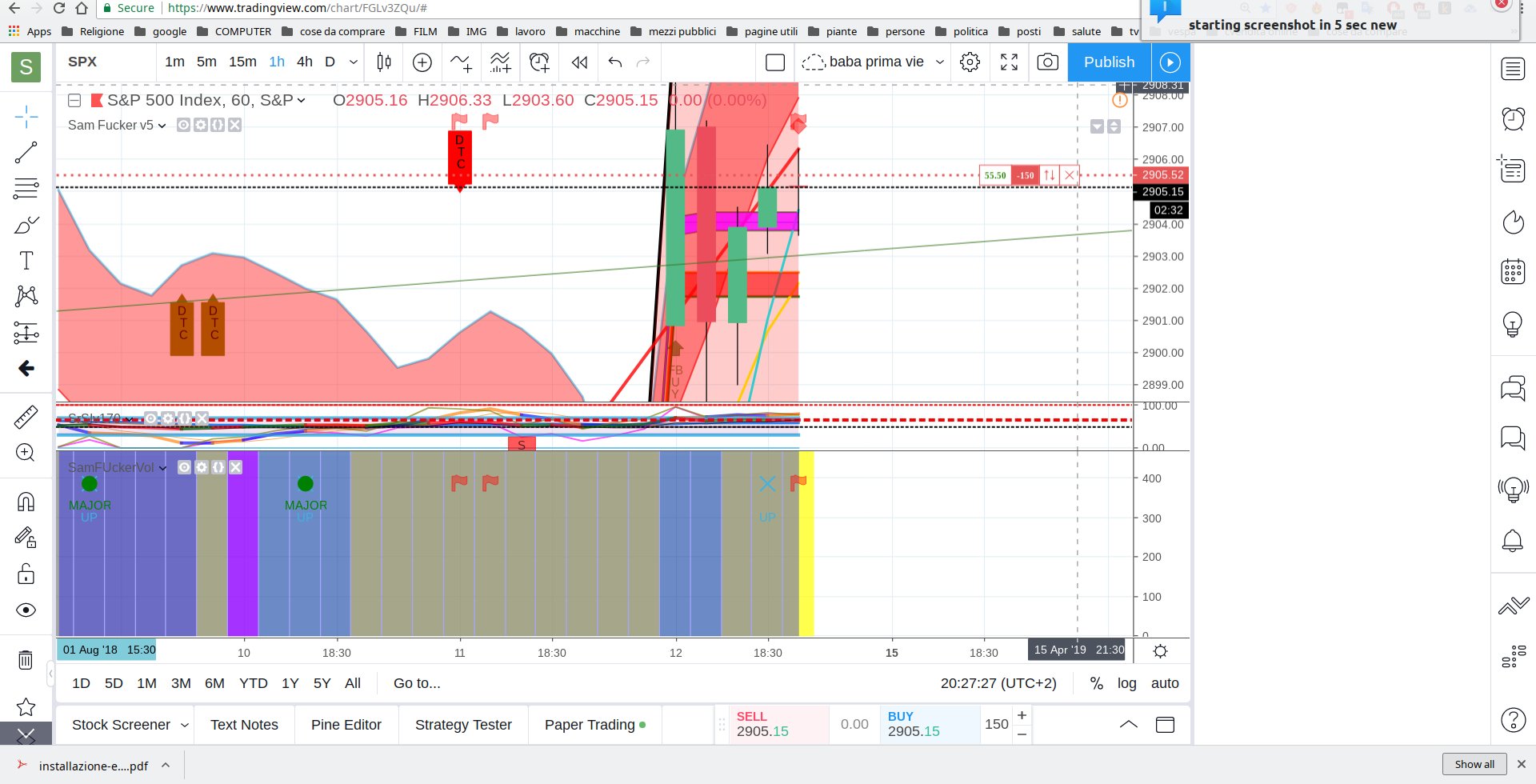Open the financials/indicator templates icon

[500, 62]
